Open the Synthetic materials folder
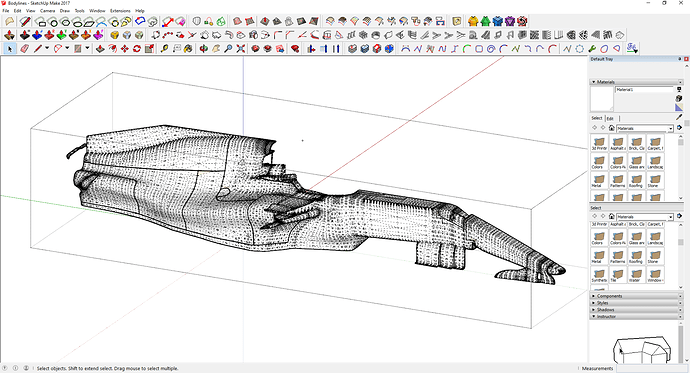Screen dimensions: 690x373 tap(599, 275)
